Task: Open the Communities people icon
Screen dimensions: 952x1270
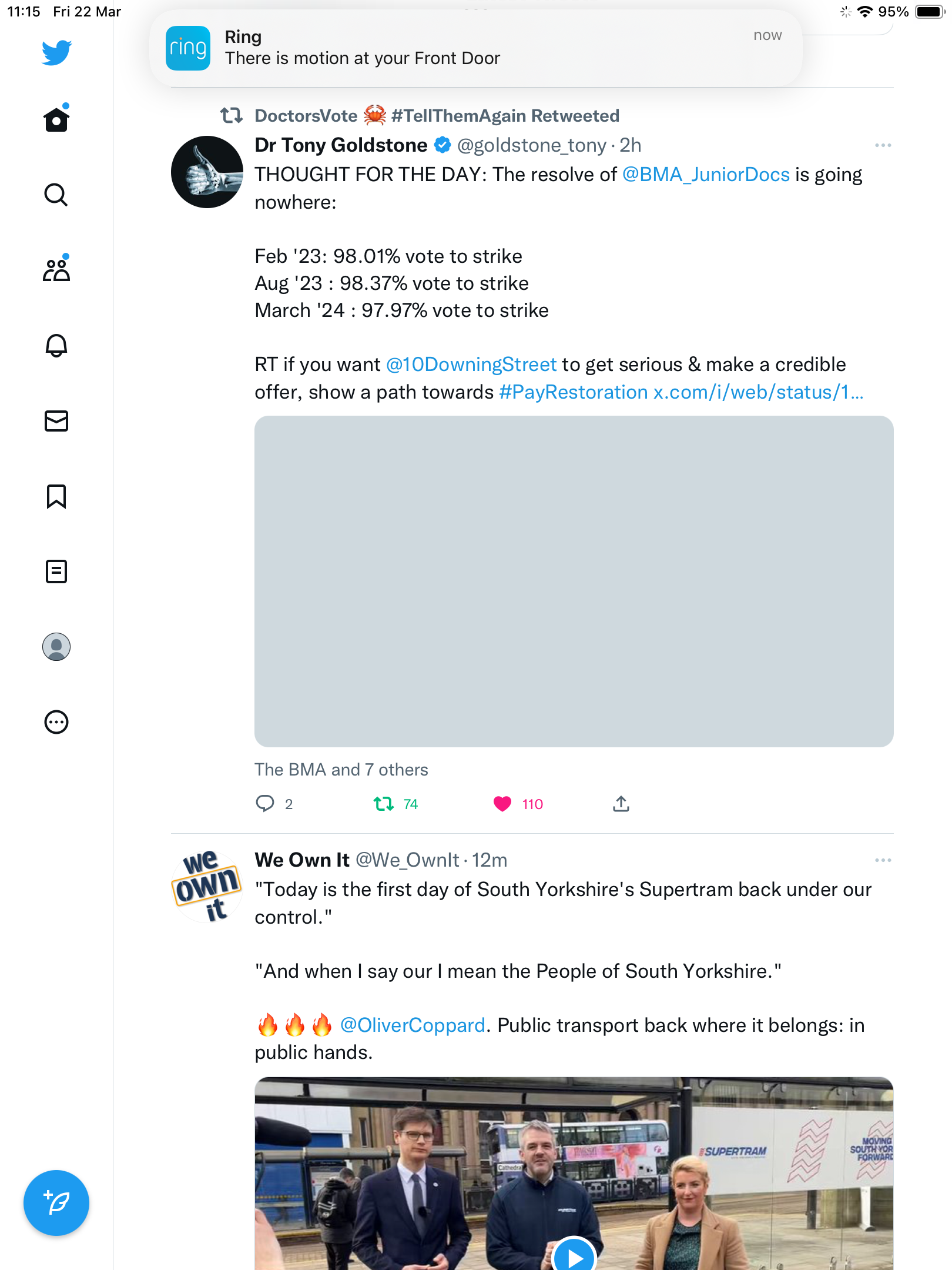Action: point(56,269)
